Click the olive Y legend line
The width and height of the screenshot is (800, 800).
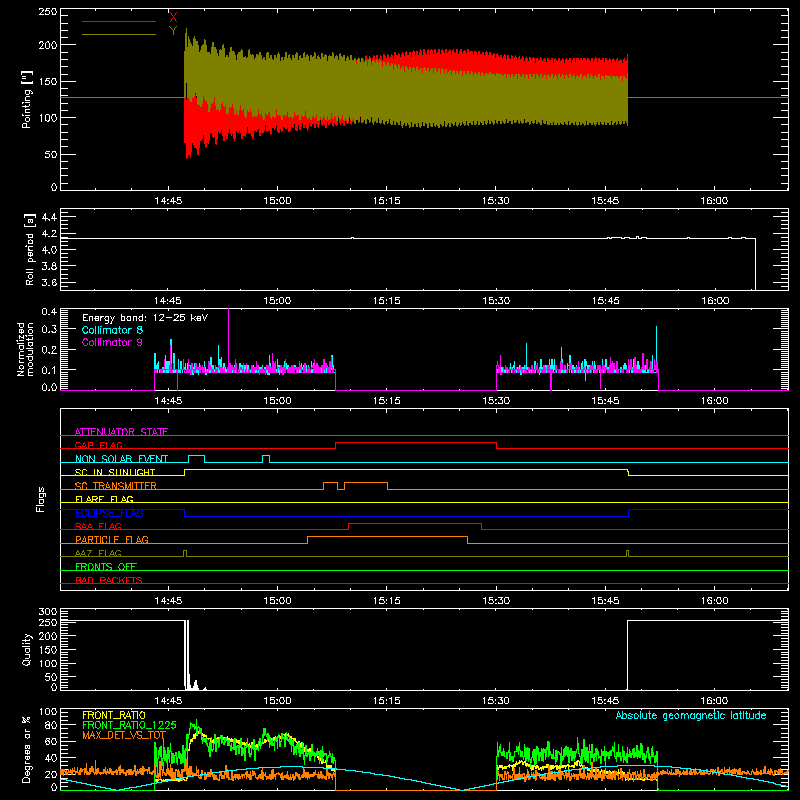(119, 34)
